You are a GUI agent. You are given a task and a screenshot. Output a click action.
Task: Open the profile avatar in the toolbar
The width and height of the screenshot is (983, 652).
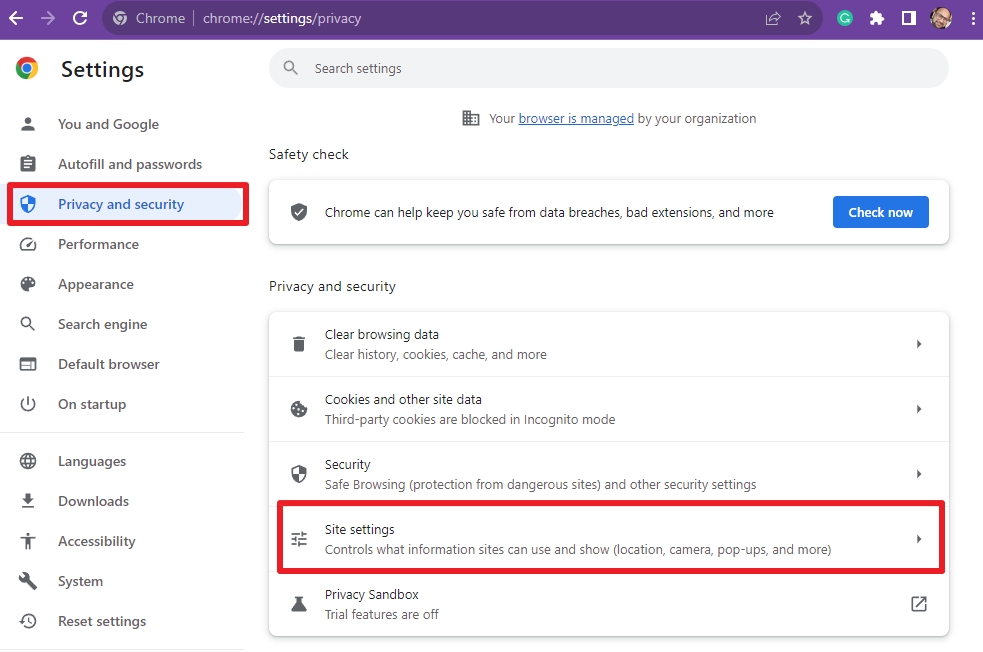coord(941,18)
